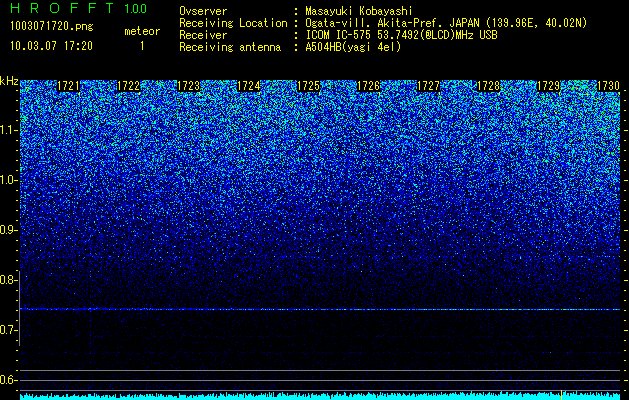629x400 pixels.
Task: Click the meteor label
Action: tap(142, 31)
